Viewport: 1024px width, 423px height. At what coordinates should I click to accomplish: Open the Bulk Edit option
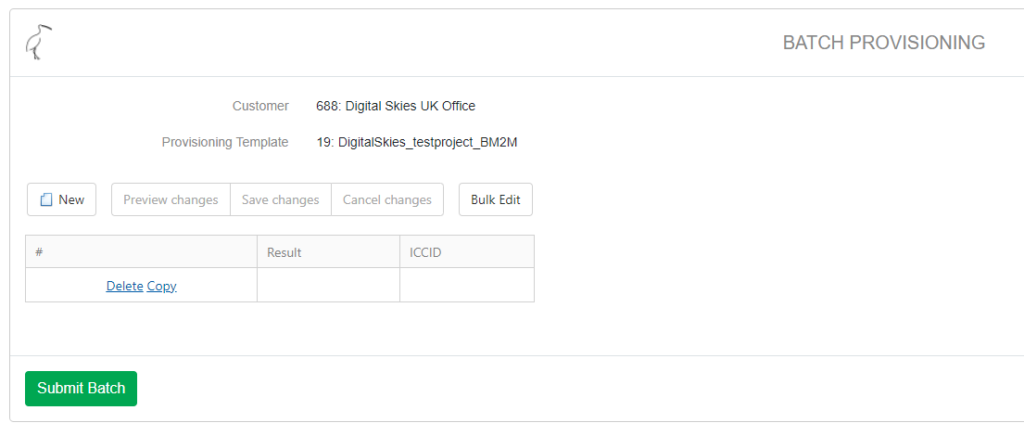495,200
